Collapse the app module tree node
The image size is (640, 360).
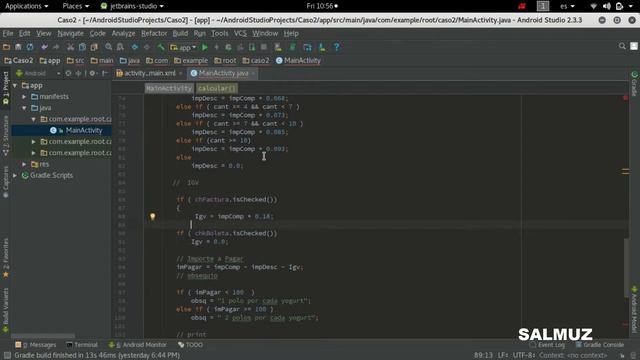tap(15, 86)
